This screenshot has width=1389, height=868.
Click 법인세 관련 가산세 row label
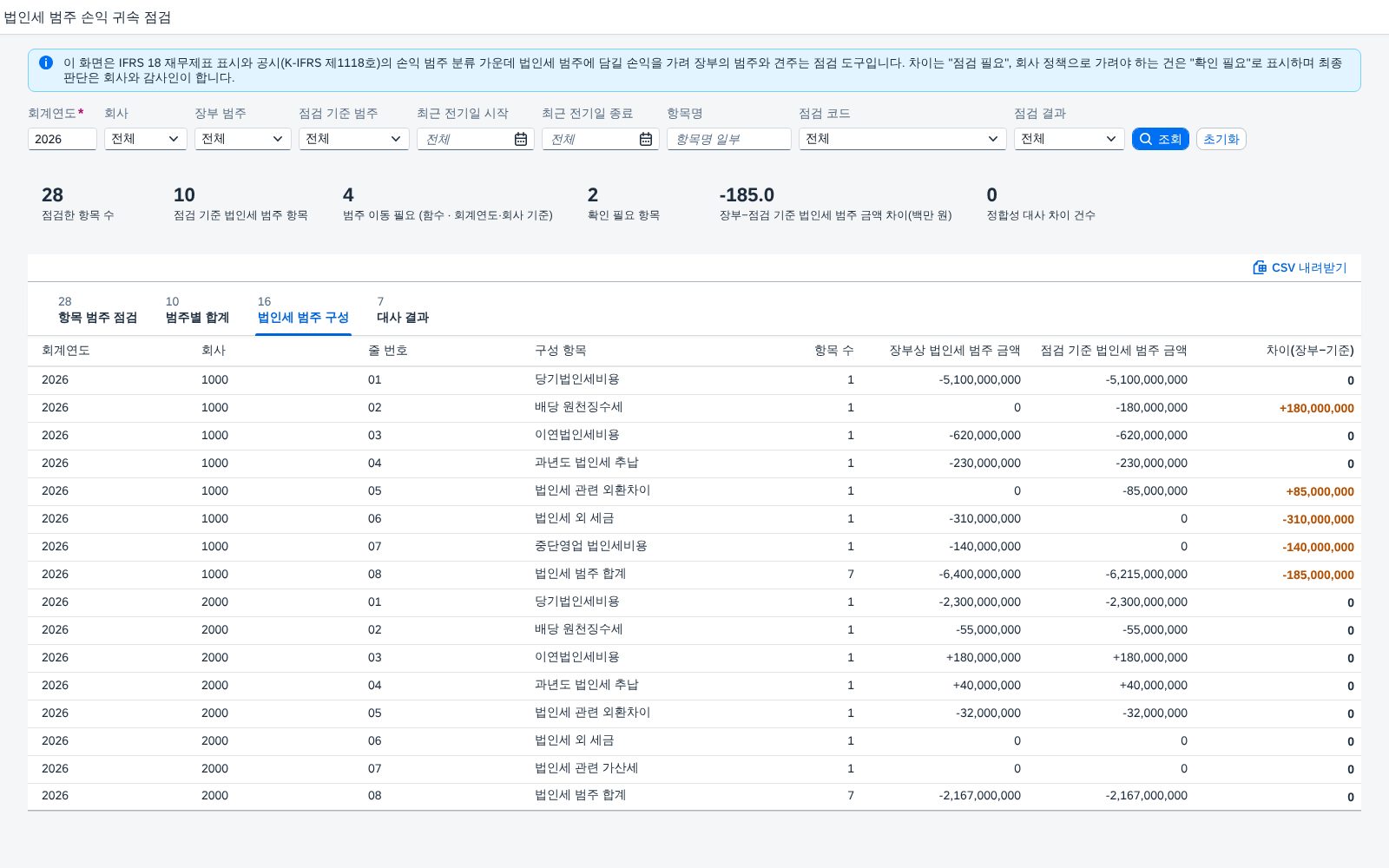587,768
